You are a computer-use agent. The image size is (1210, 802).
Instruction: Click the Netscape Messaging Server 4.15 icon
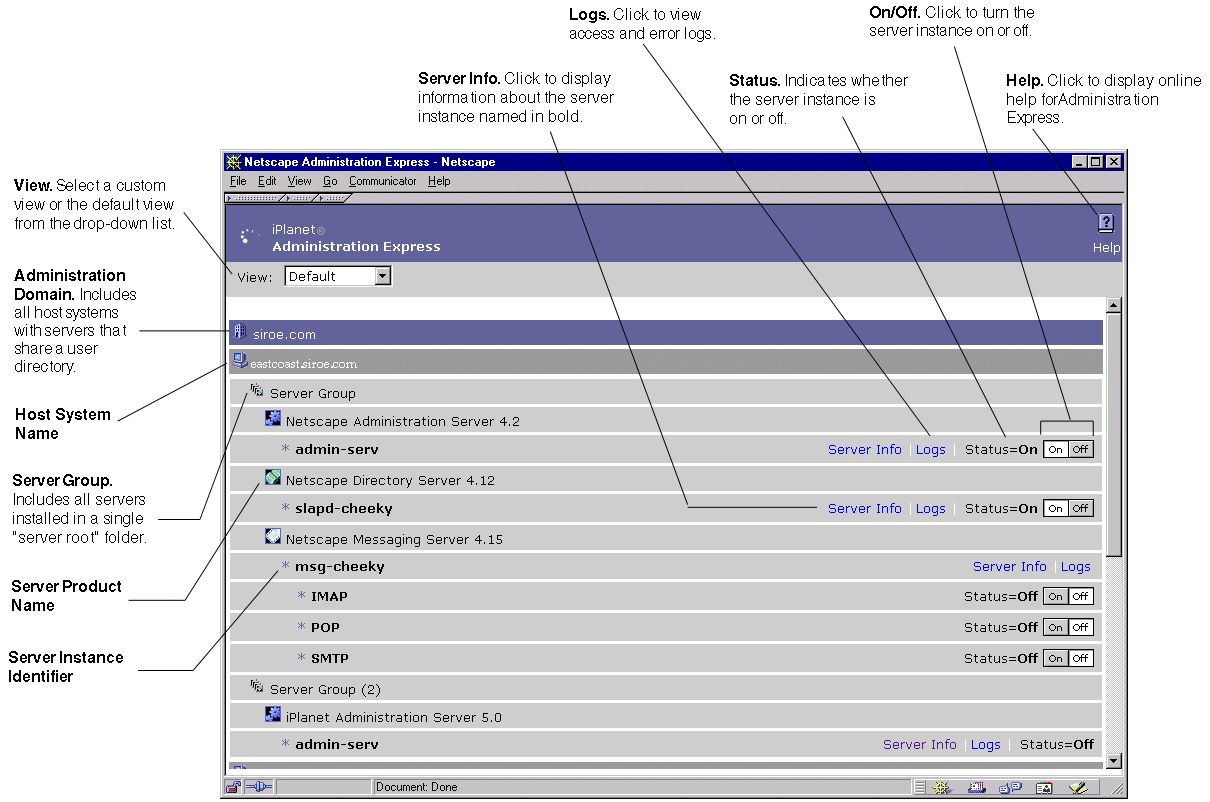pos(273,537)
